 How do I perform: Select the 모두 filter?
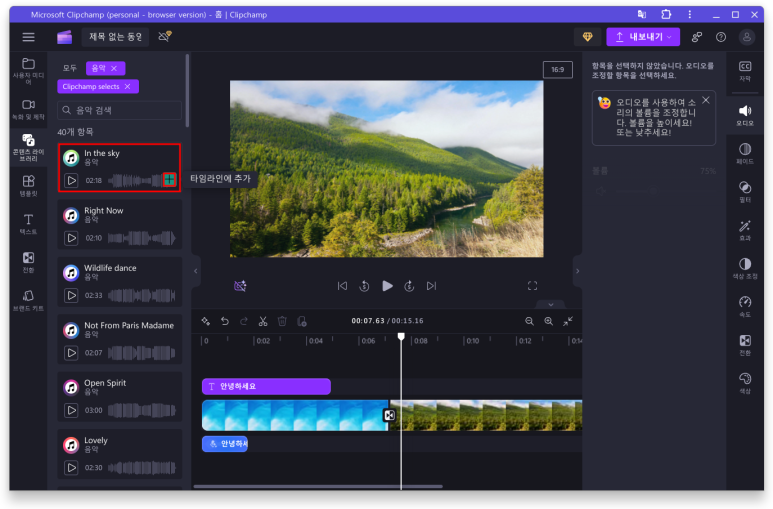click(x=70, y=68)
